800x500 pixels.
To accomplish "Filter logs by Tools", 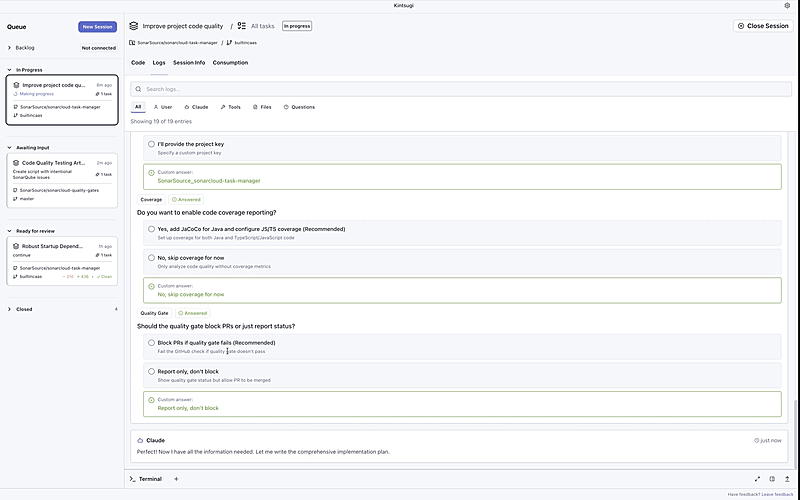I will coord(231,107).
